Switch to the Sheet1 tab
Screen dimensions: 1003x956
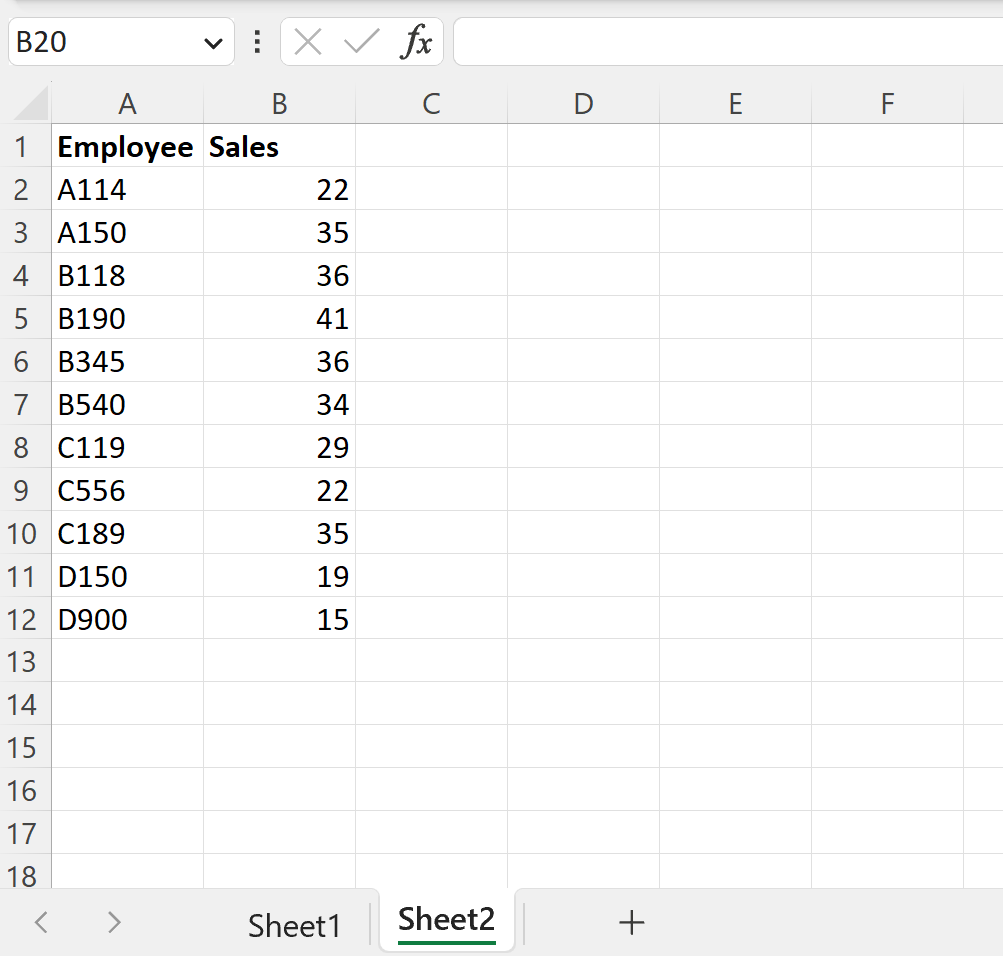click(x=294, y=925)
